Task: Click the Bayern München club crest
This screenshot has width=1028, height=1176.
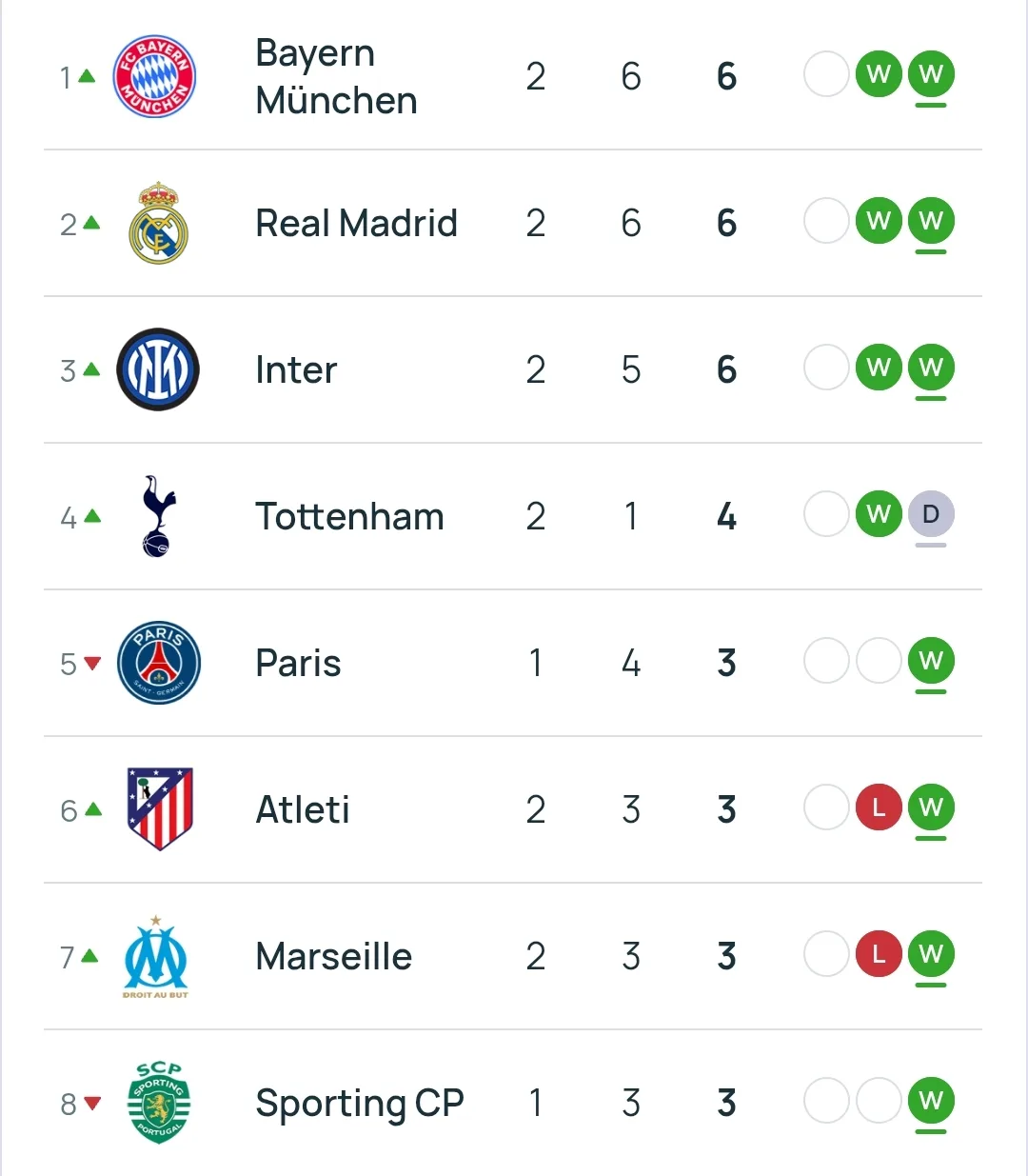Action: (x=155, y=76)
